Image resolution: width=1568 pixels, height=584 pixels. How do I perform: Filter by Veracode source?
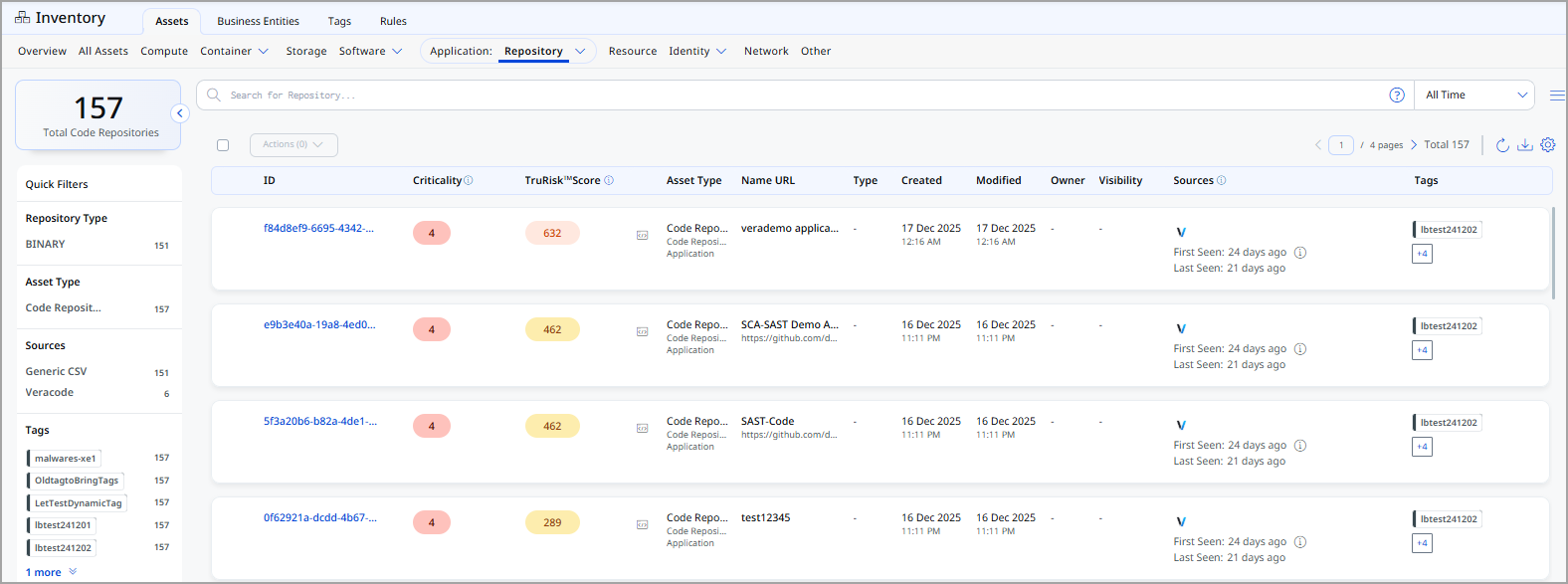point(50,393)
